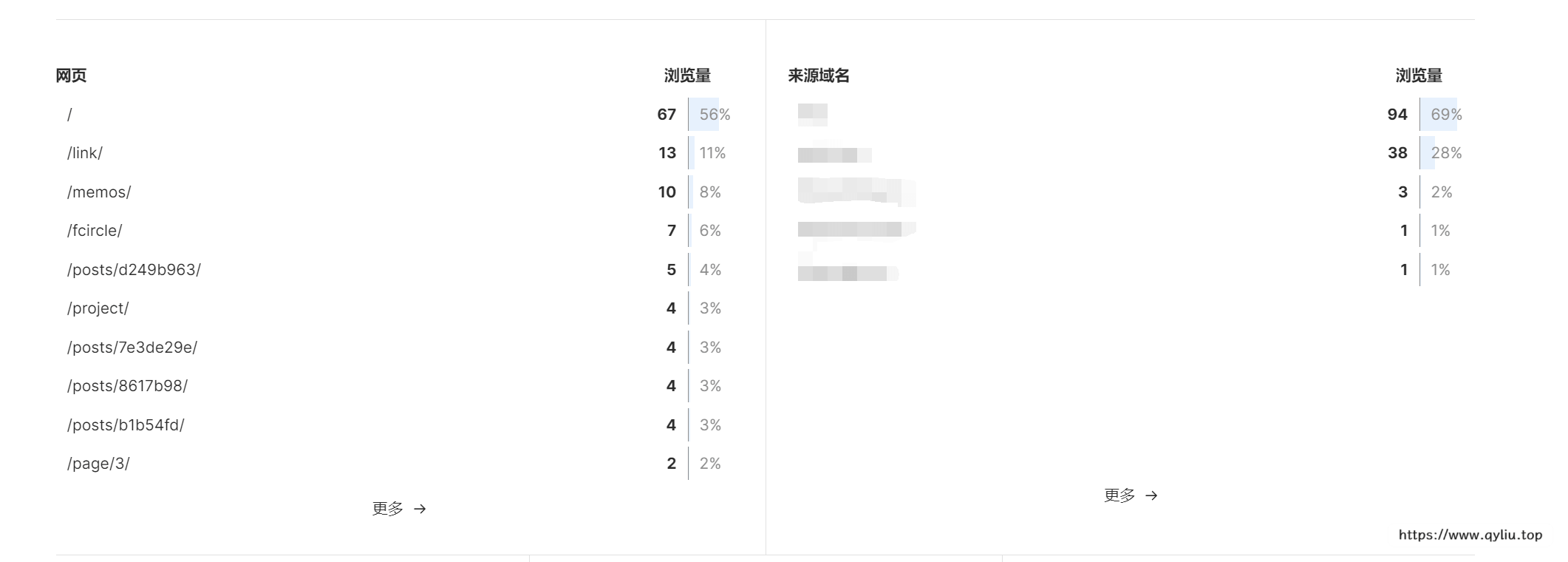Viewport: 1568px width, 562px height.
Task: Open the /page/3/ entry
Action: (98, 464)
